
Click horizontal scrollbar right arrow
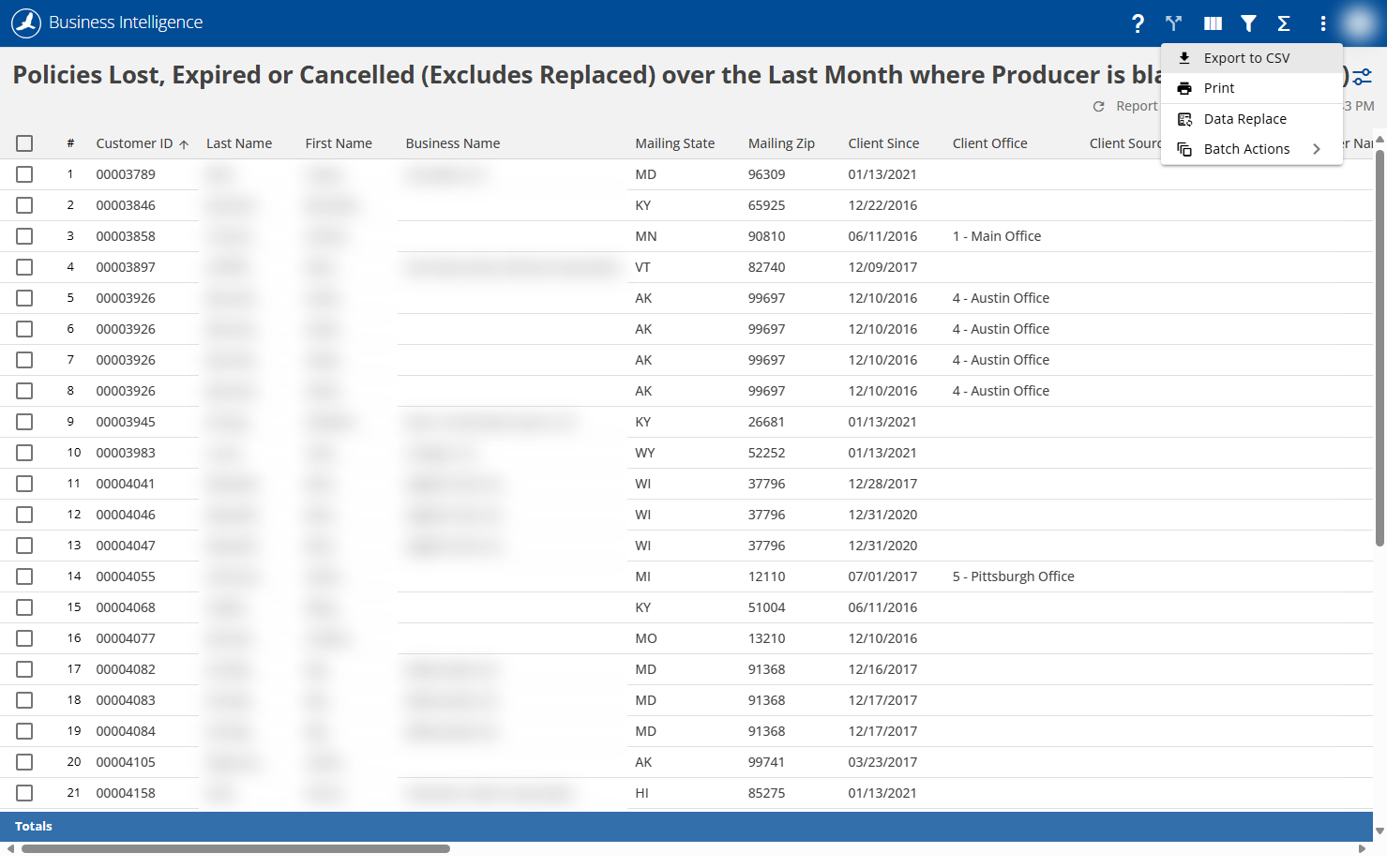click(x=1362, y=849)
